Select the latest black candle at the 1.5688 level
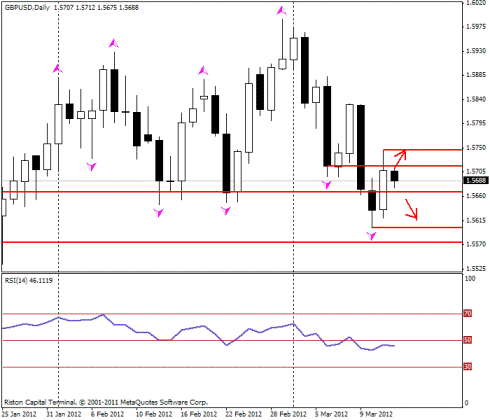This screenshot has width=490, height=420. coord(394,176)
